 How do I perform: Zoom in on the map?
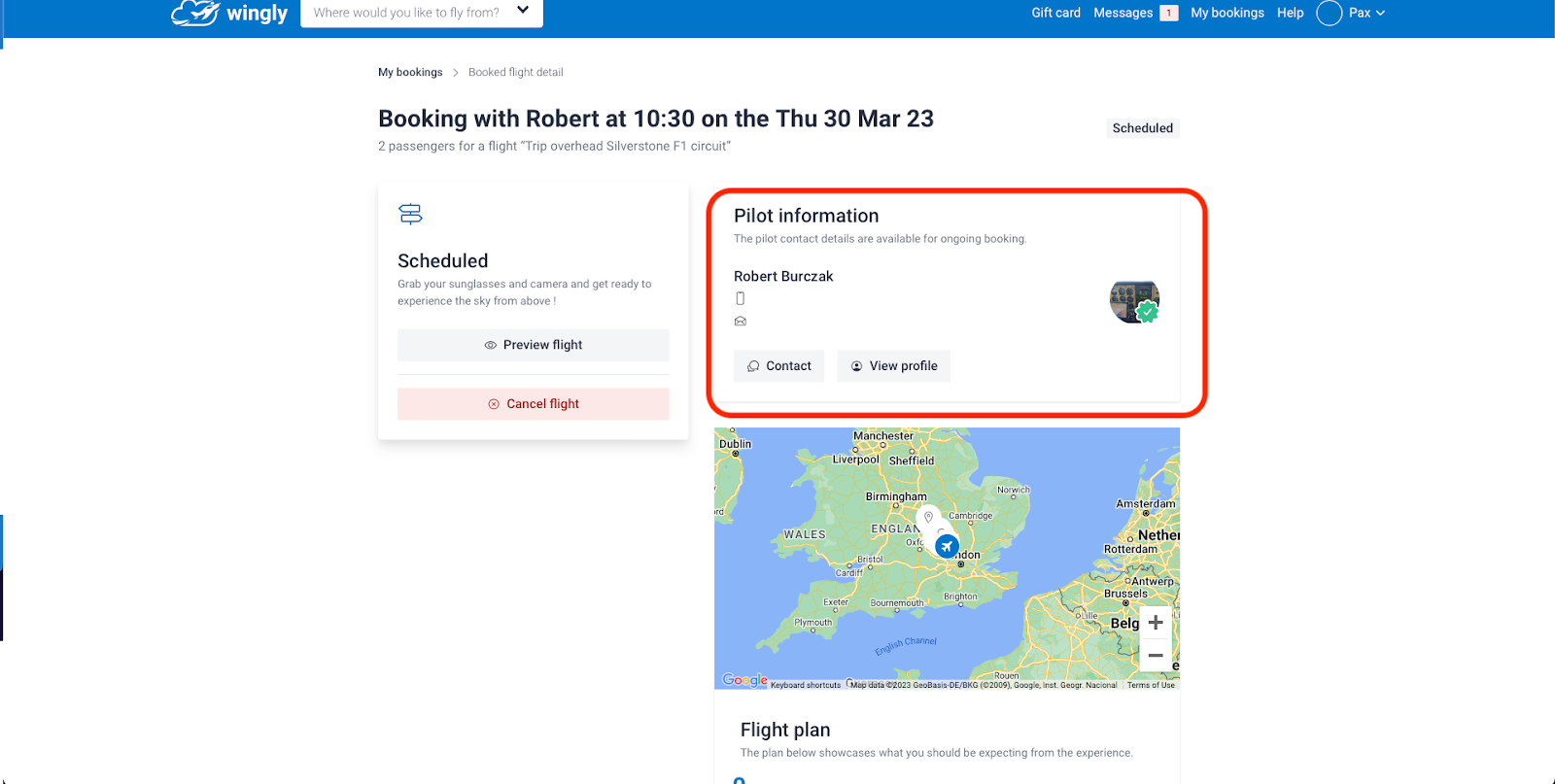click(x=1156, y=623)
